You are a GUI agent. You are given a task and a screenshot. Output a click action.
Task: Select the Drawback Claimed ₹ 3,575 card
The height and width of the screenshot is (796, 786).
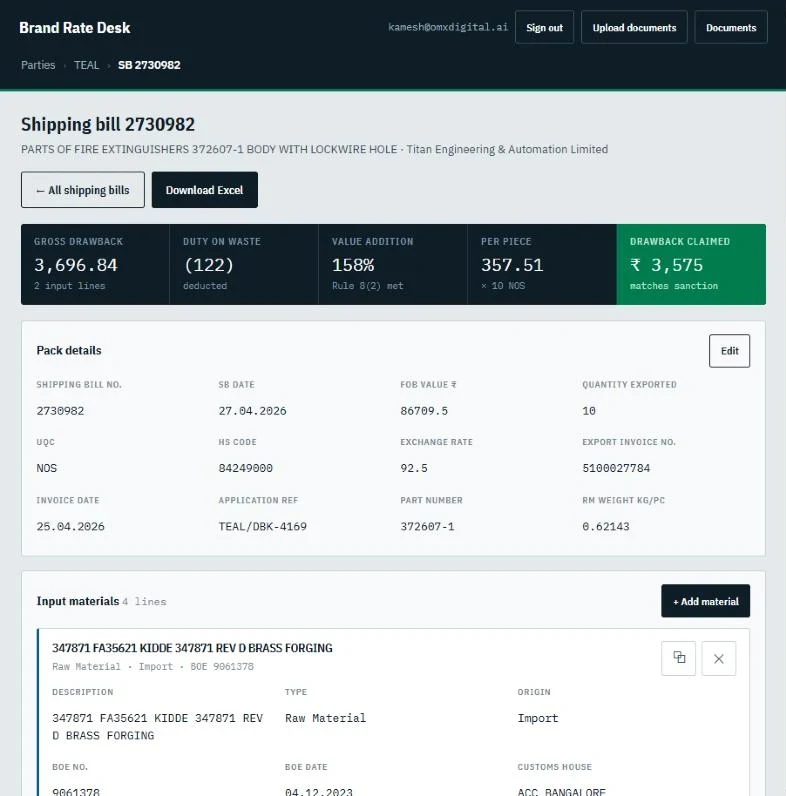click(691, 264)
